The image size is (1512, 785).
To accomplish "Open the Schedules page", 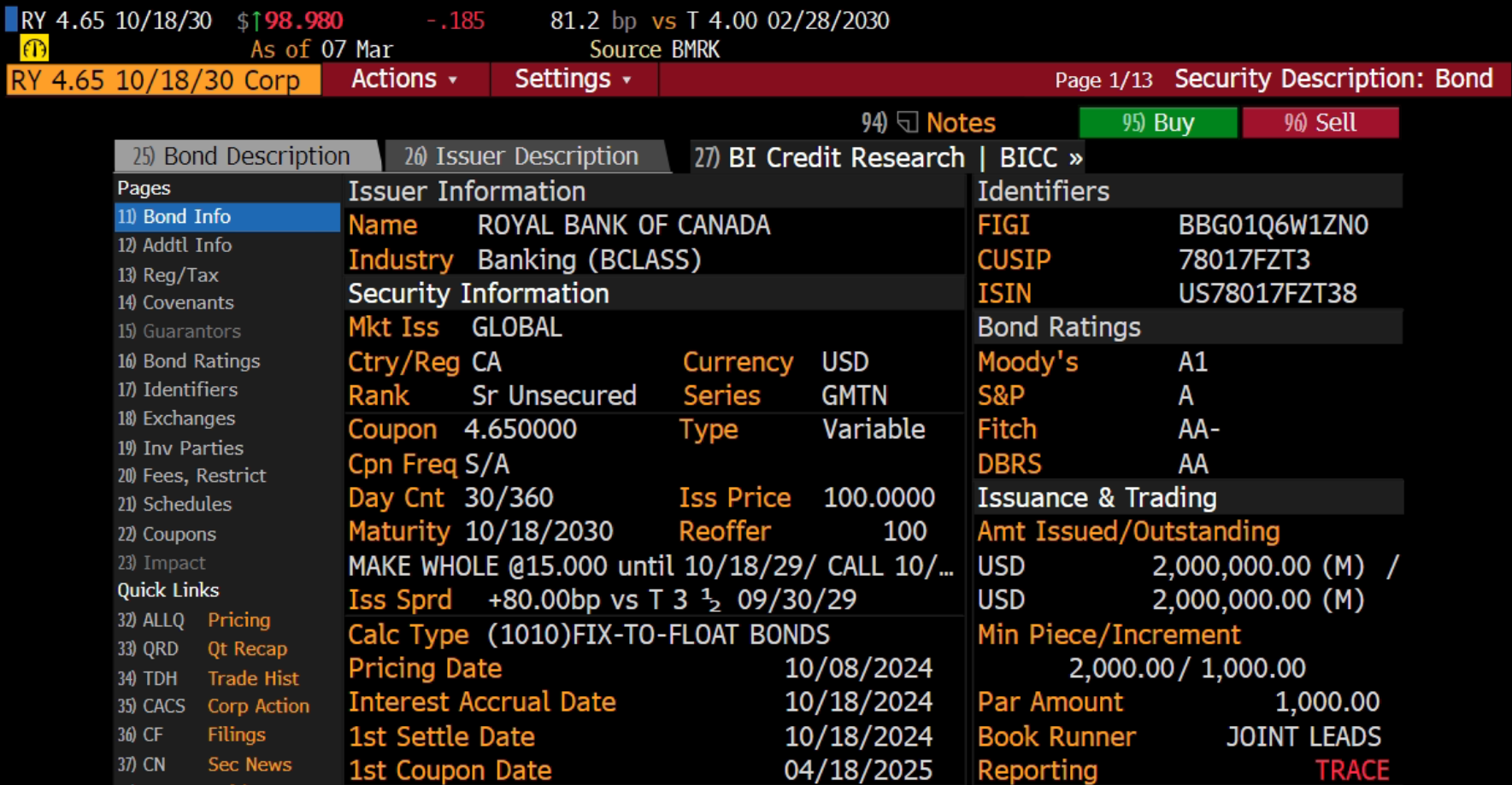I will click(x=174, y=504).
